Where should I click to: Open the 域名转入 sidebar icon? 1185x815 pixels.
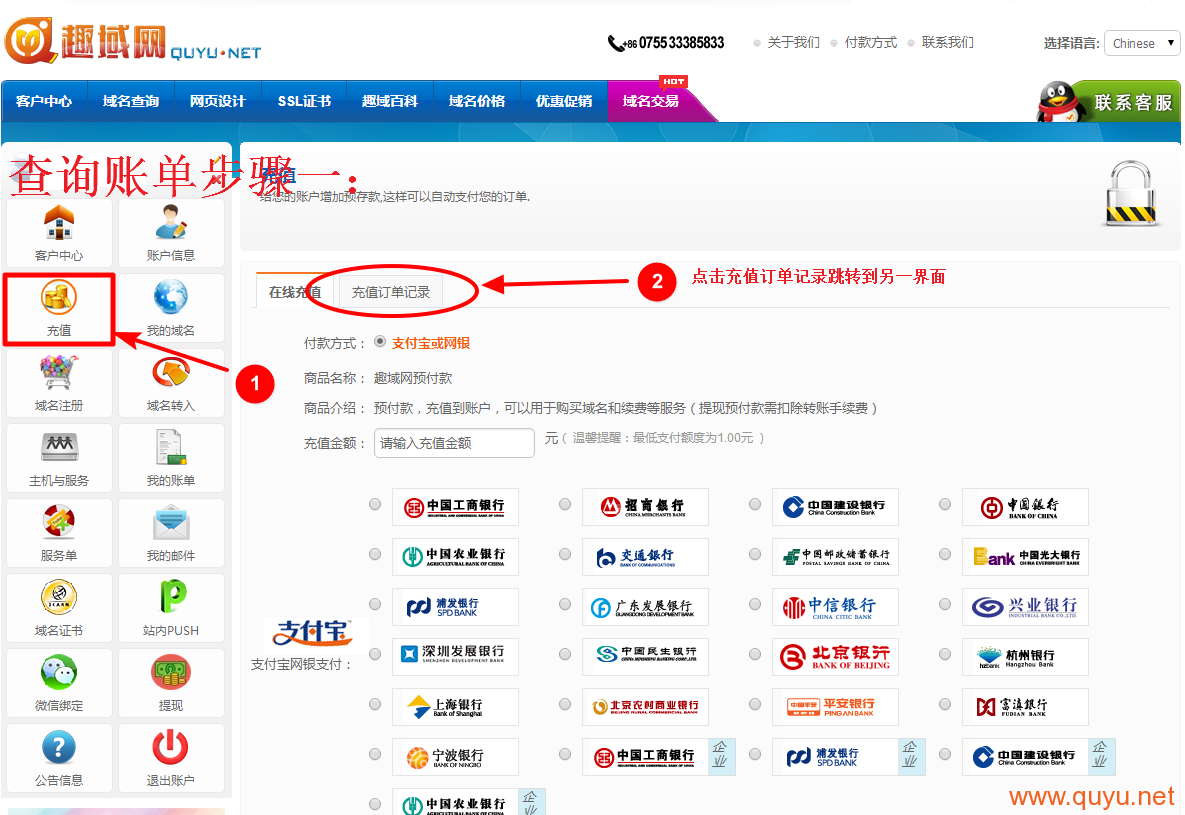(171, 372)
